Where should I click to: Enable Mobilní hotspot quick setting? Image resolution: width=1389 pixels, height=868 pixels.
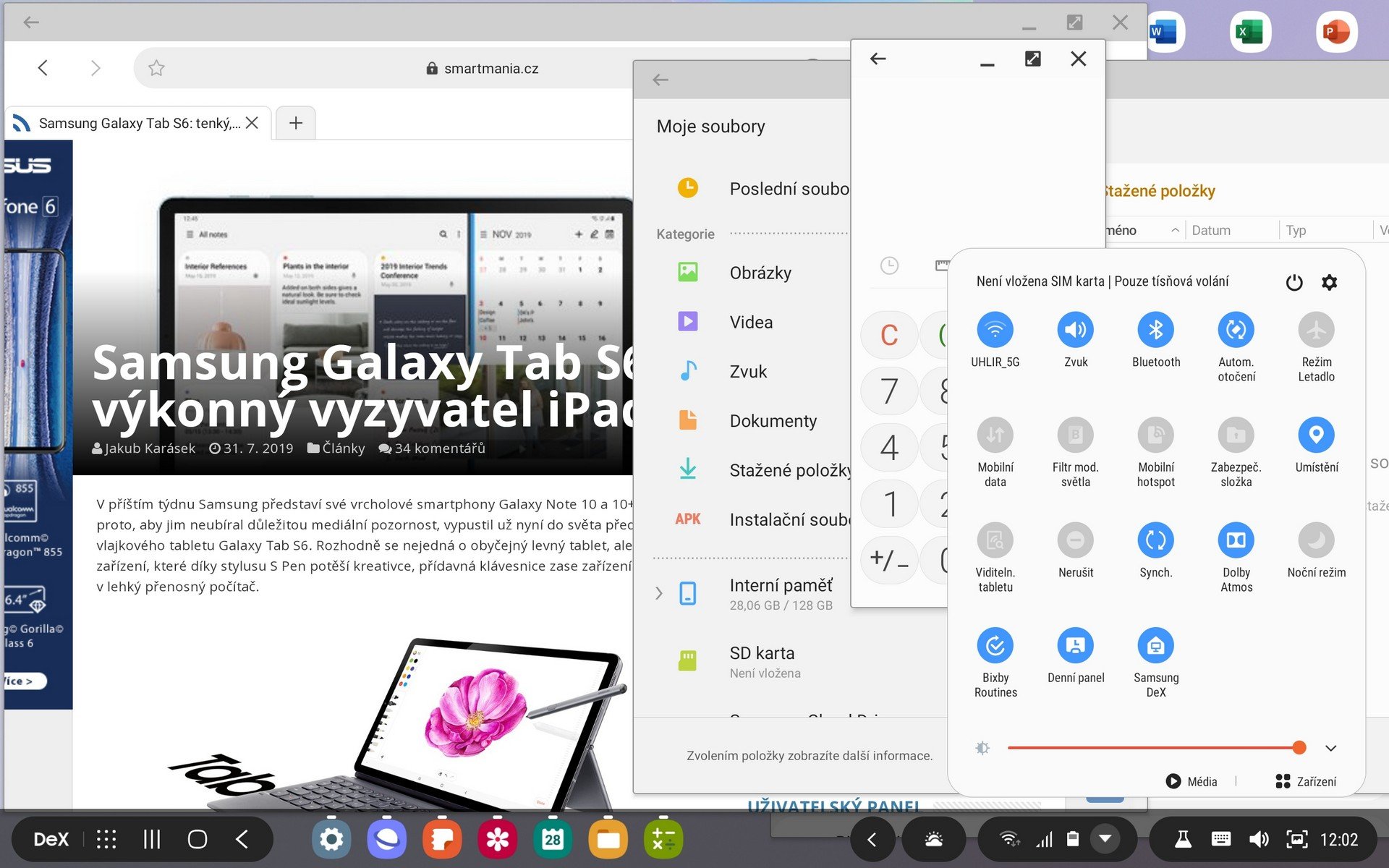[x=1155, y=435]
